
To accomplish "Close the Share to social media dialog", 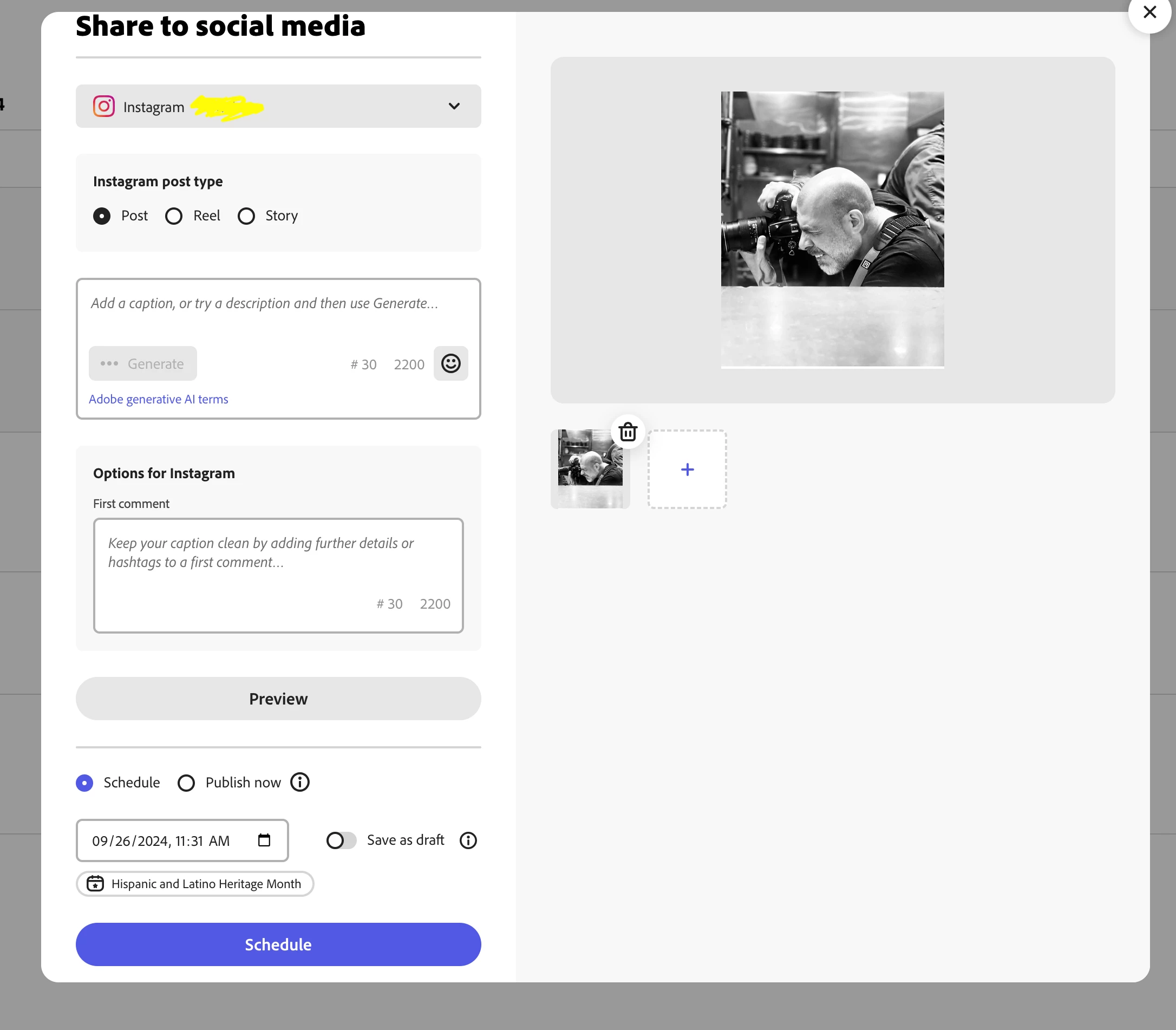I will [1149, 12].
